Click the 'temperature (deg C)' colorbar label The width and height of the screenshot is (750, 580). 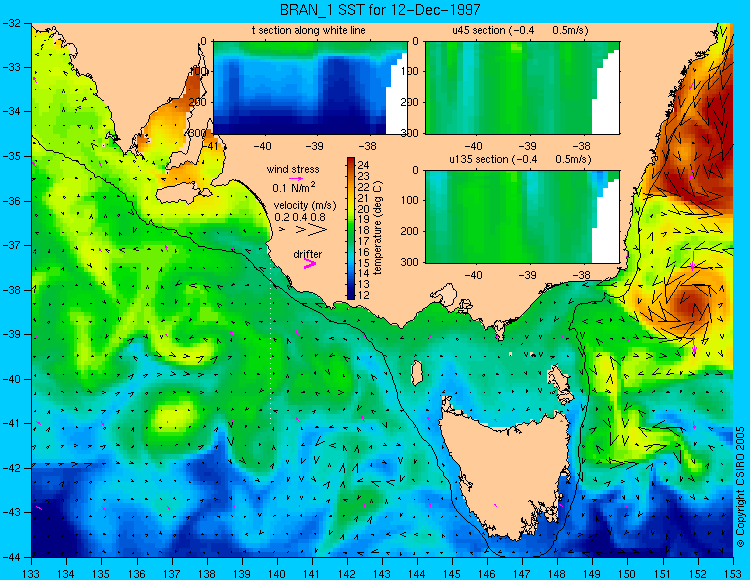pos(378,228)
